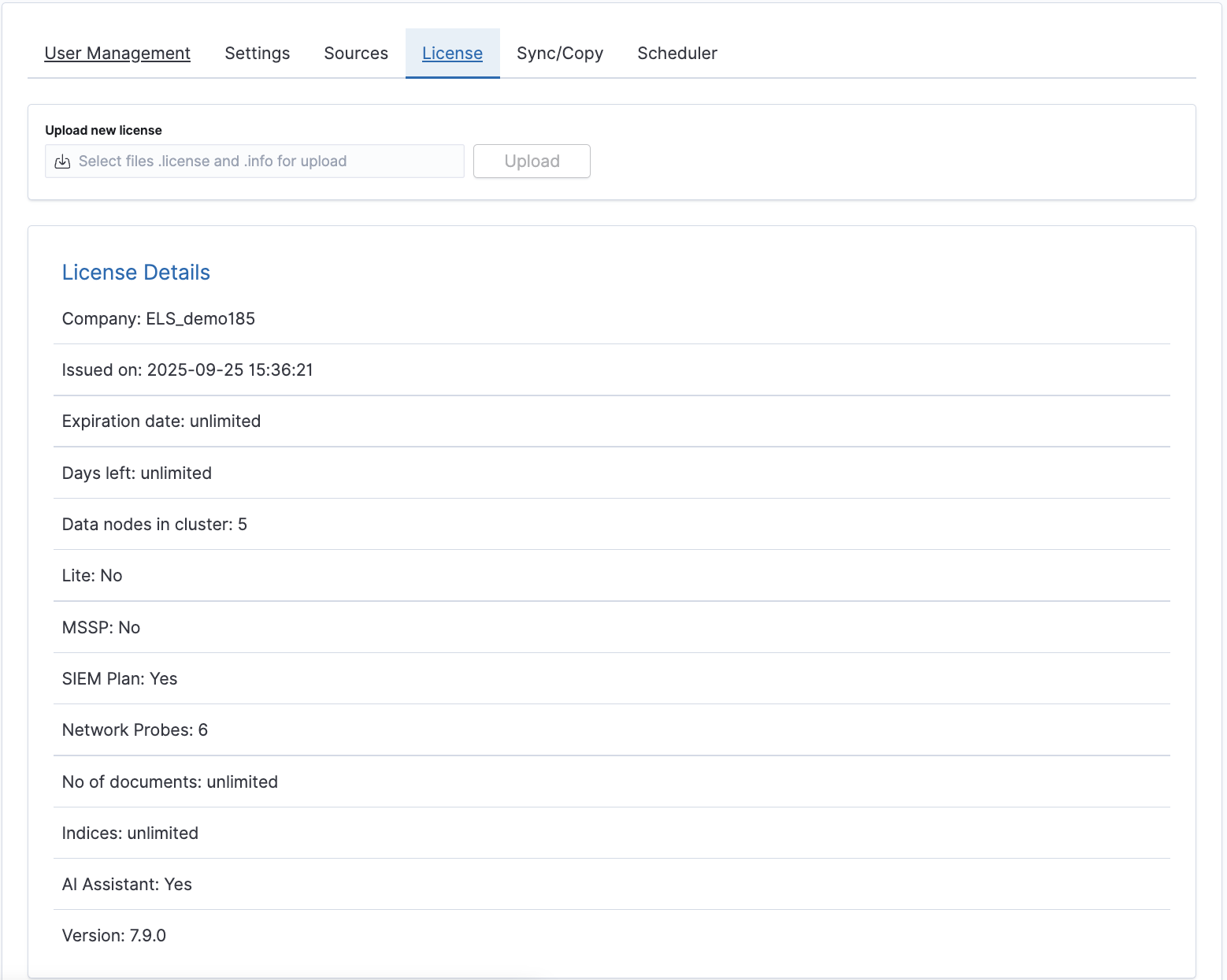
Task: Click the file upload tray icon
Action: pos(63,161)
